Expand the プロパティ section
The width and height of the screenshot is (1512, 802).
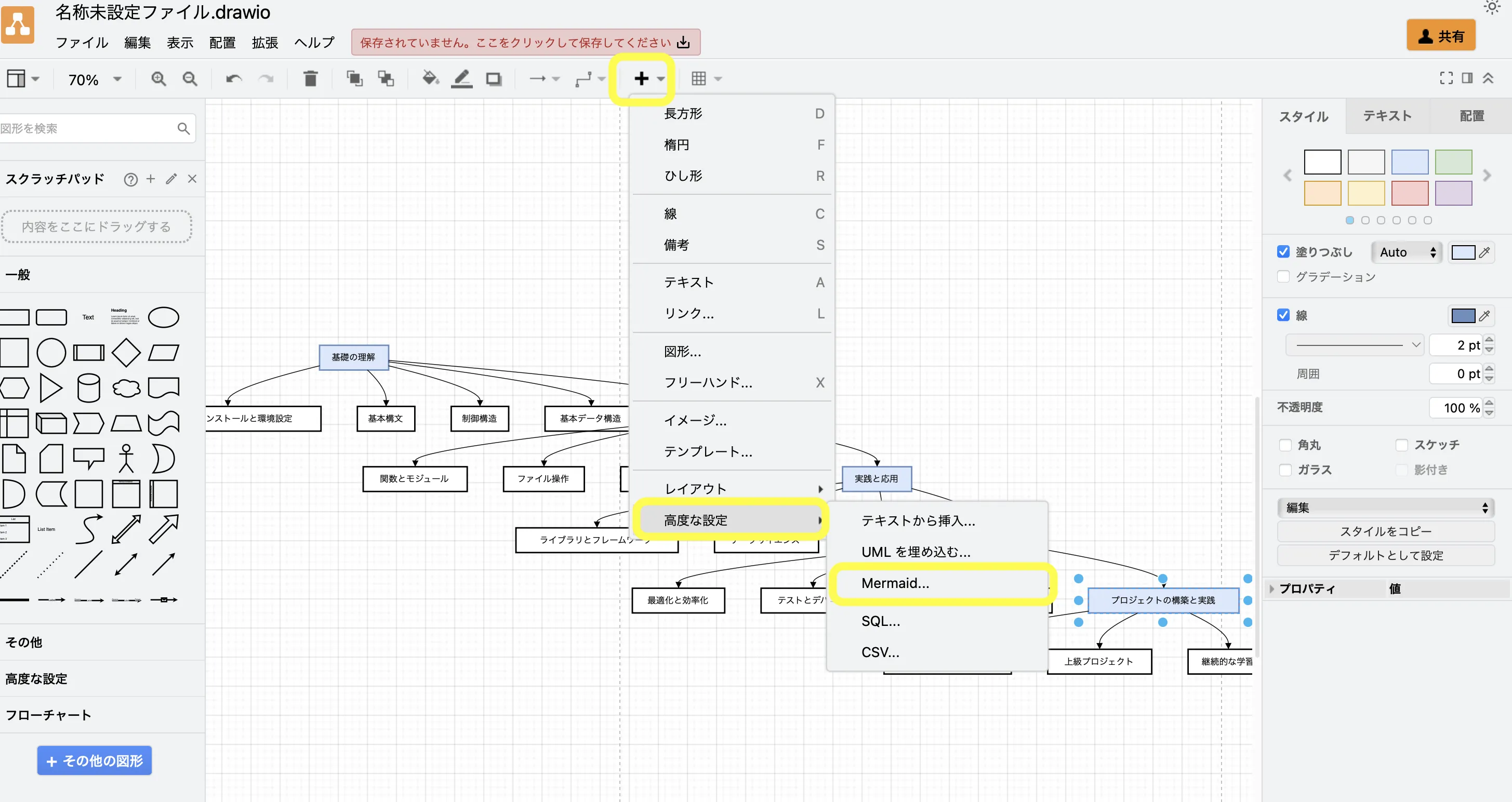click(x=1272, y=589)
